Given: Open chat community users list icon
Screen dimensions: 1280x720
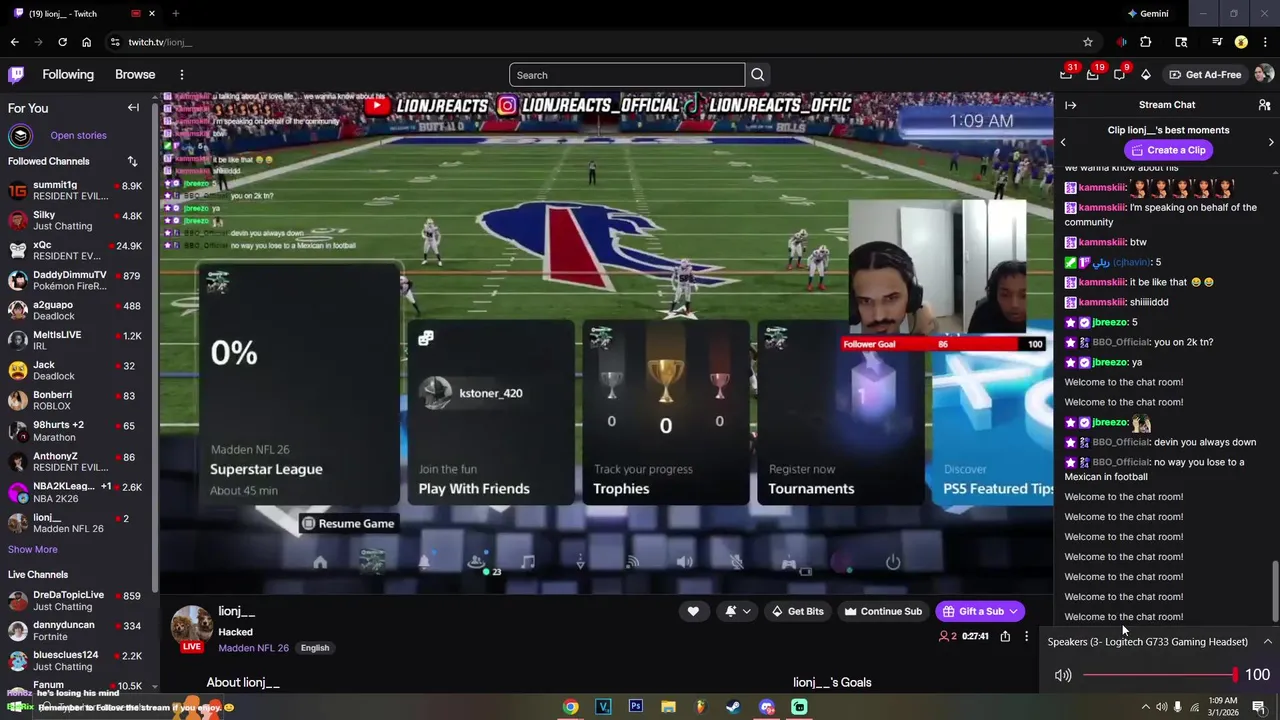Looking at the screenshot, I should 1264,105.
